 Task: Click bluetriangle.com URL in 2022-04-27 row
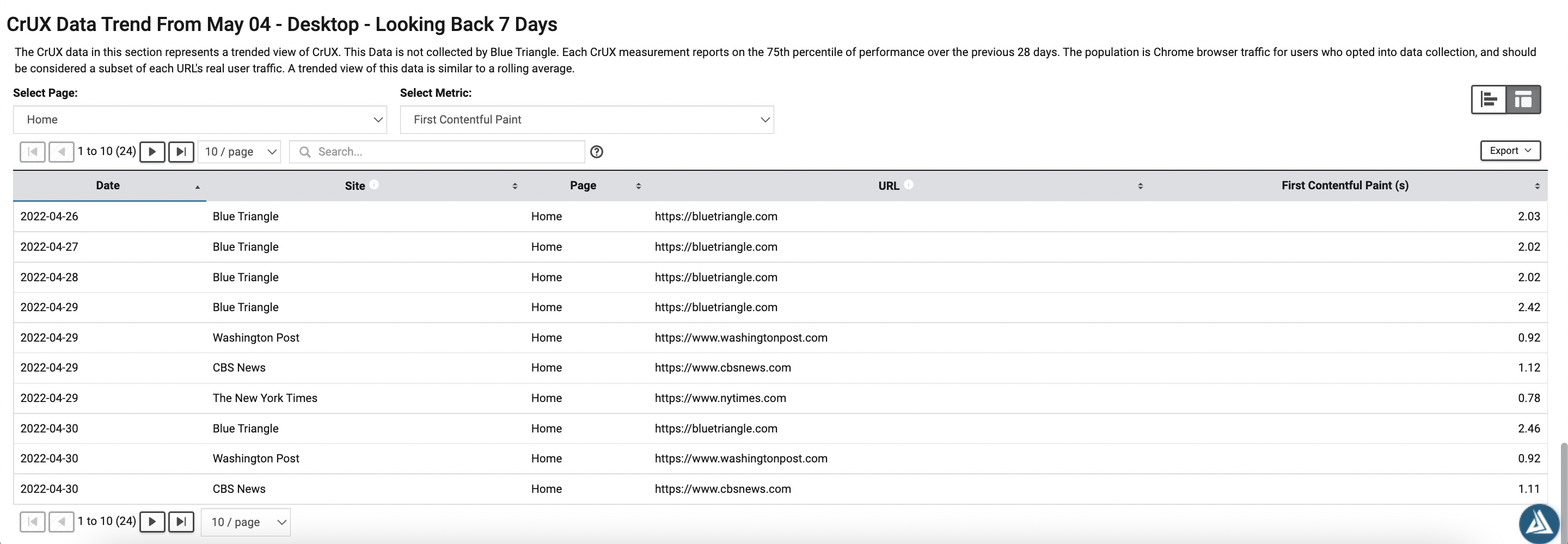pos(716,247)
